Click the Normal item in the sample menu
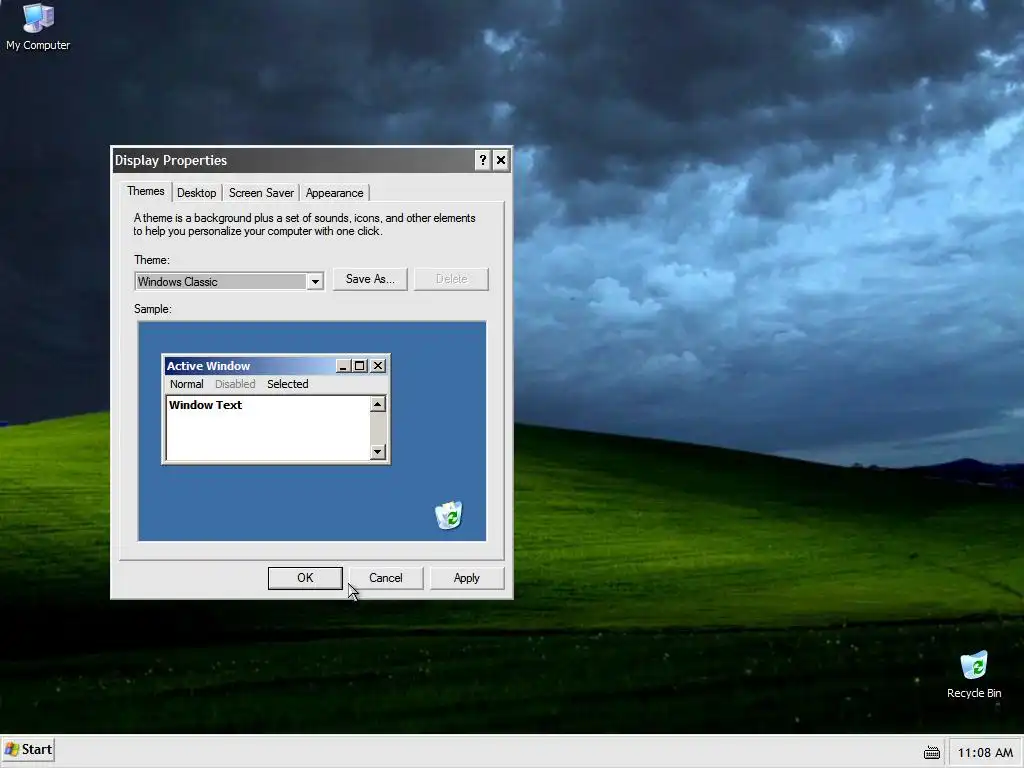This screenshot has width=1024, height=768. 187,384
